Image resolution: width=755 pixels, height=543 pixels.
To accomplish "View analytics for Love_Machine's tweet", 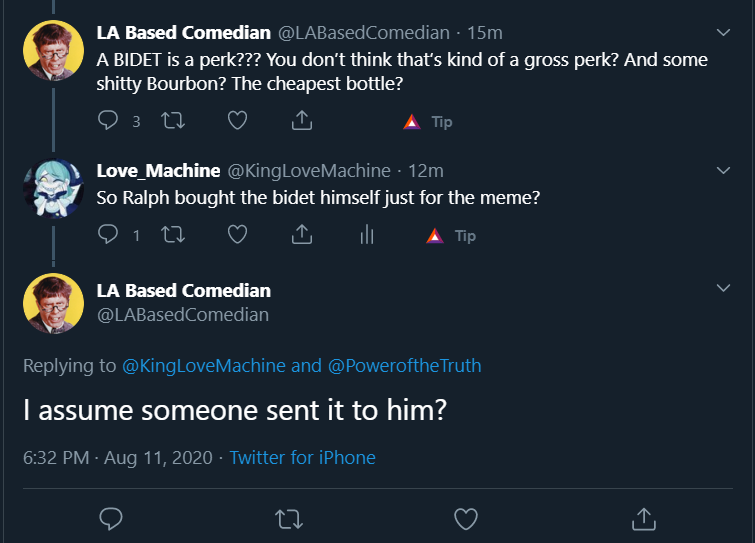I will pos(367,234).
